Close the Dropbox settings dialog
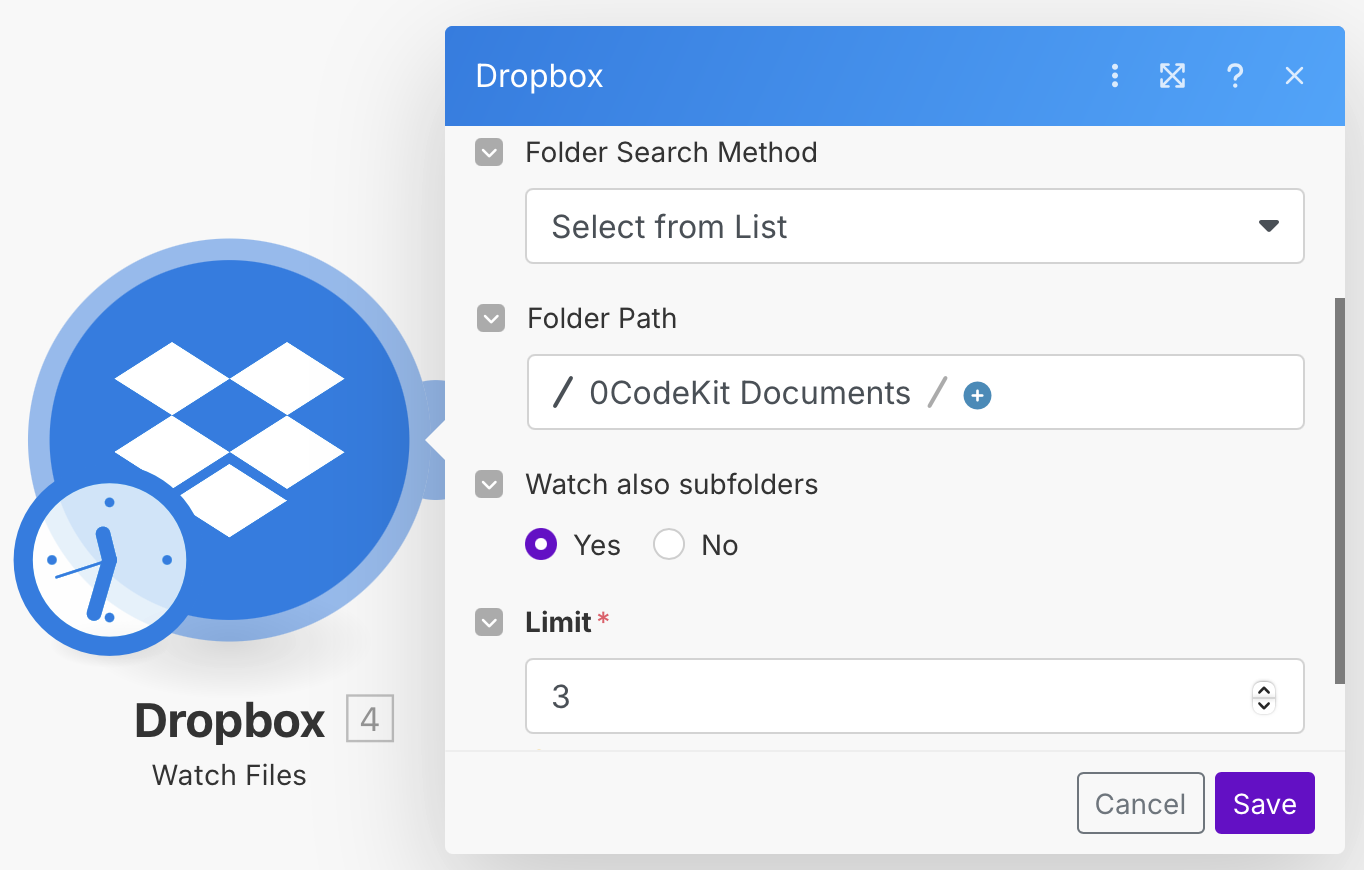The height and width of the screenshot is (870, 1364). tap(1295, 76)
